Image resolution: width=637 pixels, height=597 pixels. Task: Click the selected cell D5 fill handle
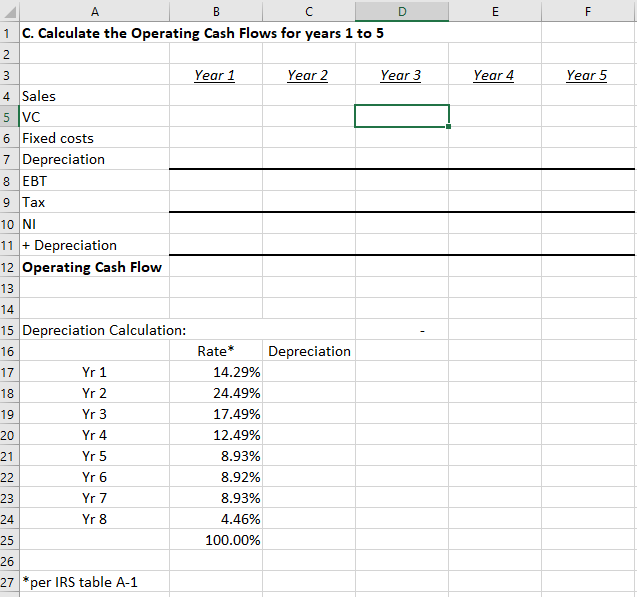click(448, 127)
